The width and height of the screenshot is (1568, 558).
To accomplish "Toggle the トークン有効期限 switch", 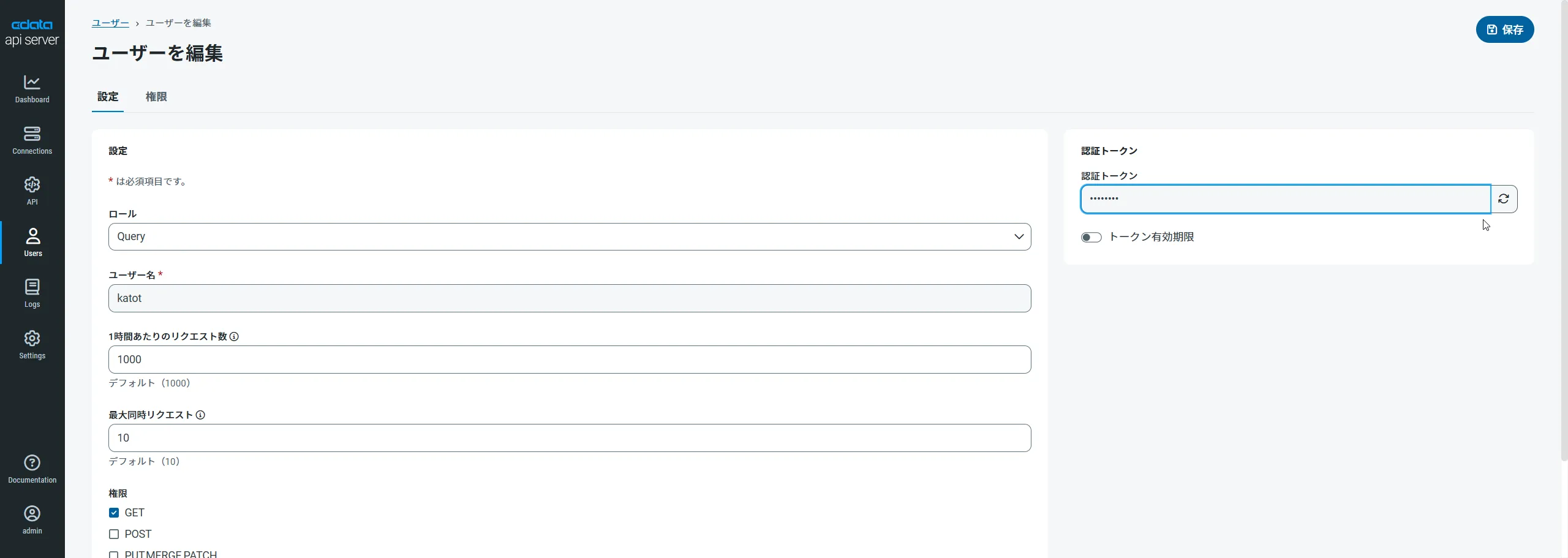I will [x=1091, y=238].
